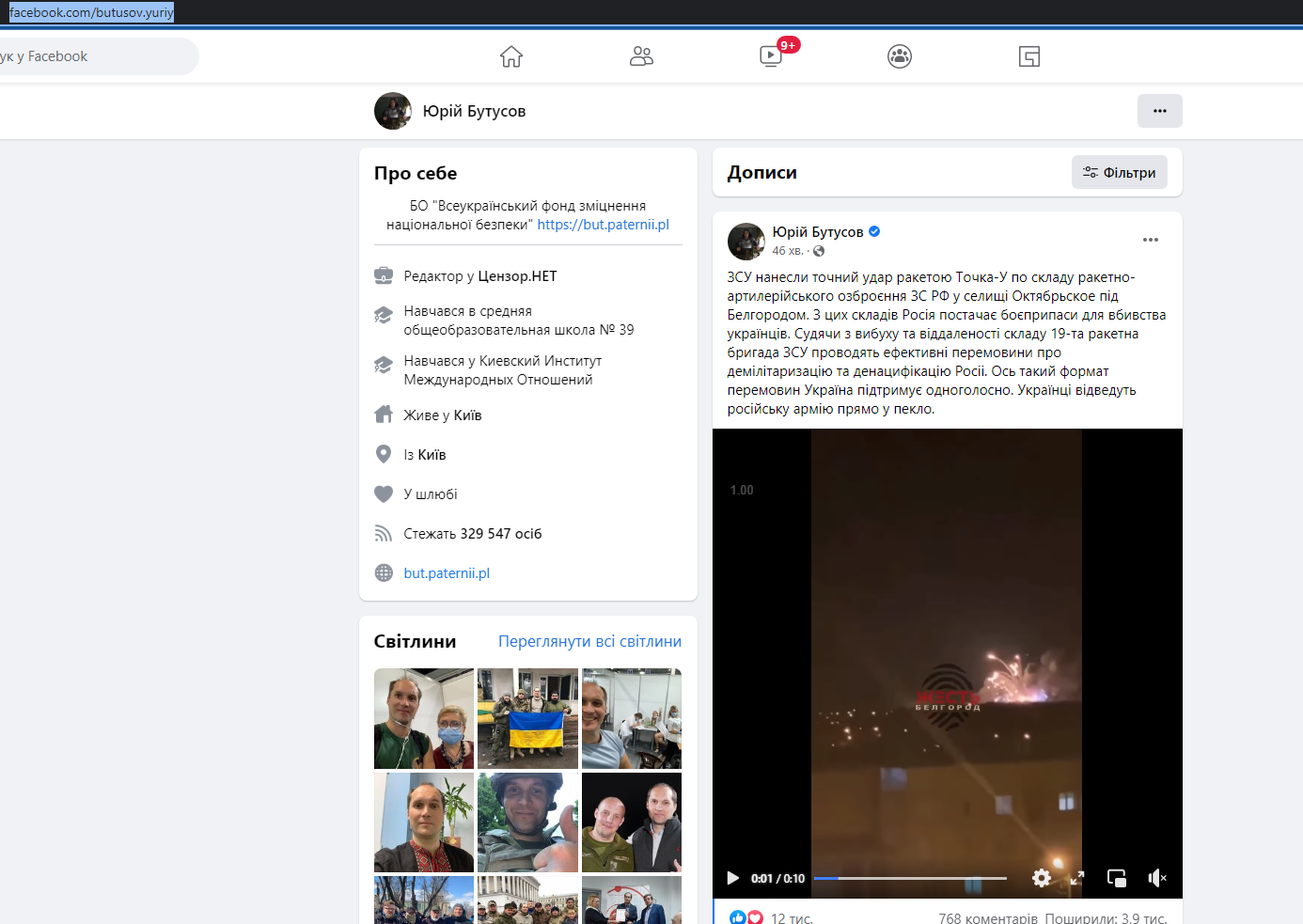Click the like reaction icon on the post

tap(738, 918)
